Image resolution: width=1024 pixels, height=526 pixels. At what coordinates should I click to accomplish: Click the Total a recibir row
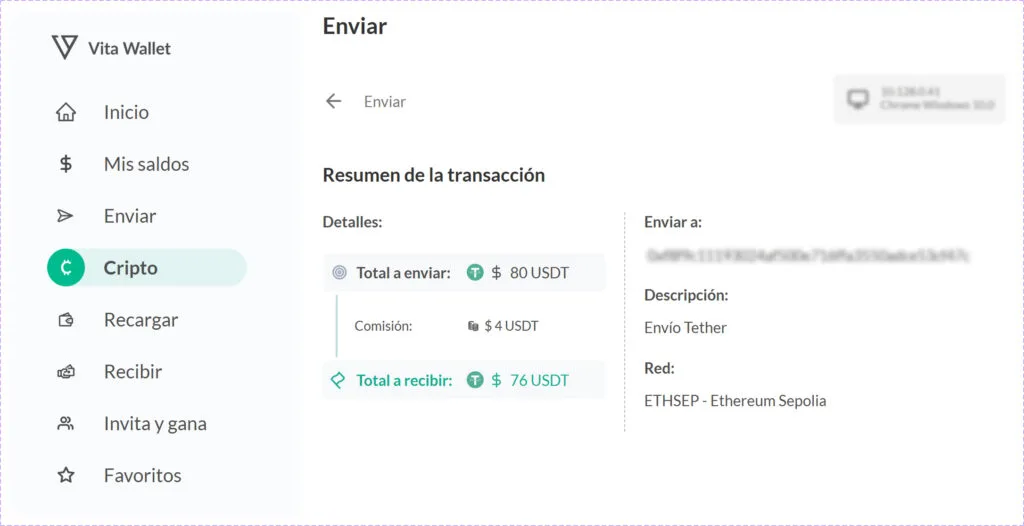(464, 380)
